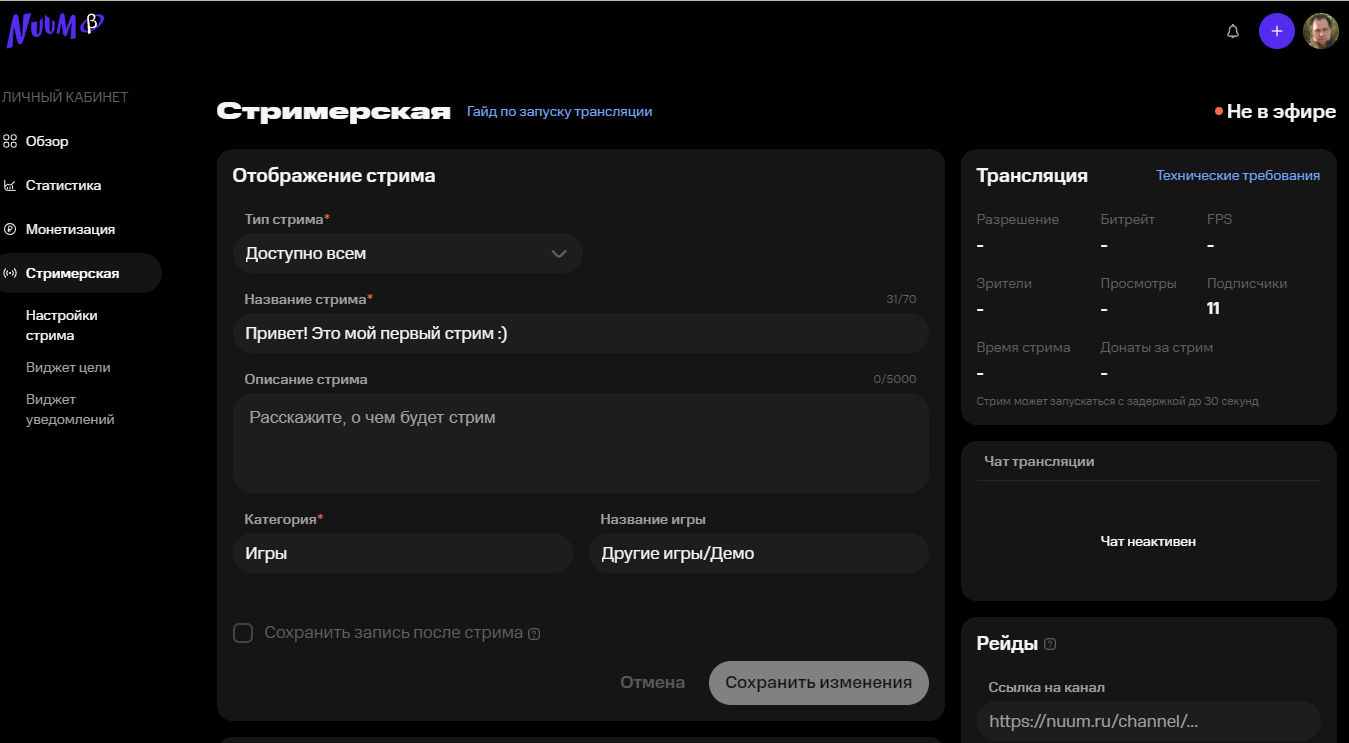Viewport: 1349px width, 743px height.
Task: Click the purple plus button
Action: pos(1276,31)
